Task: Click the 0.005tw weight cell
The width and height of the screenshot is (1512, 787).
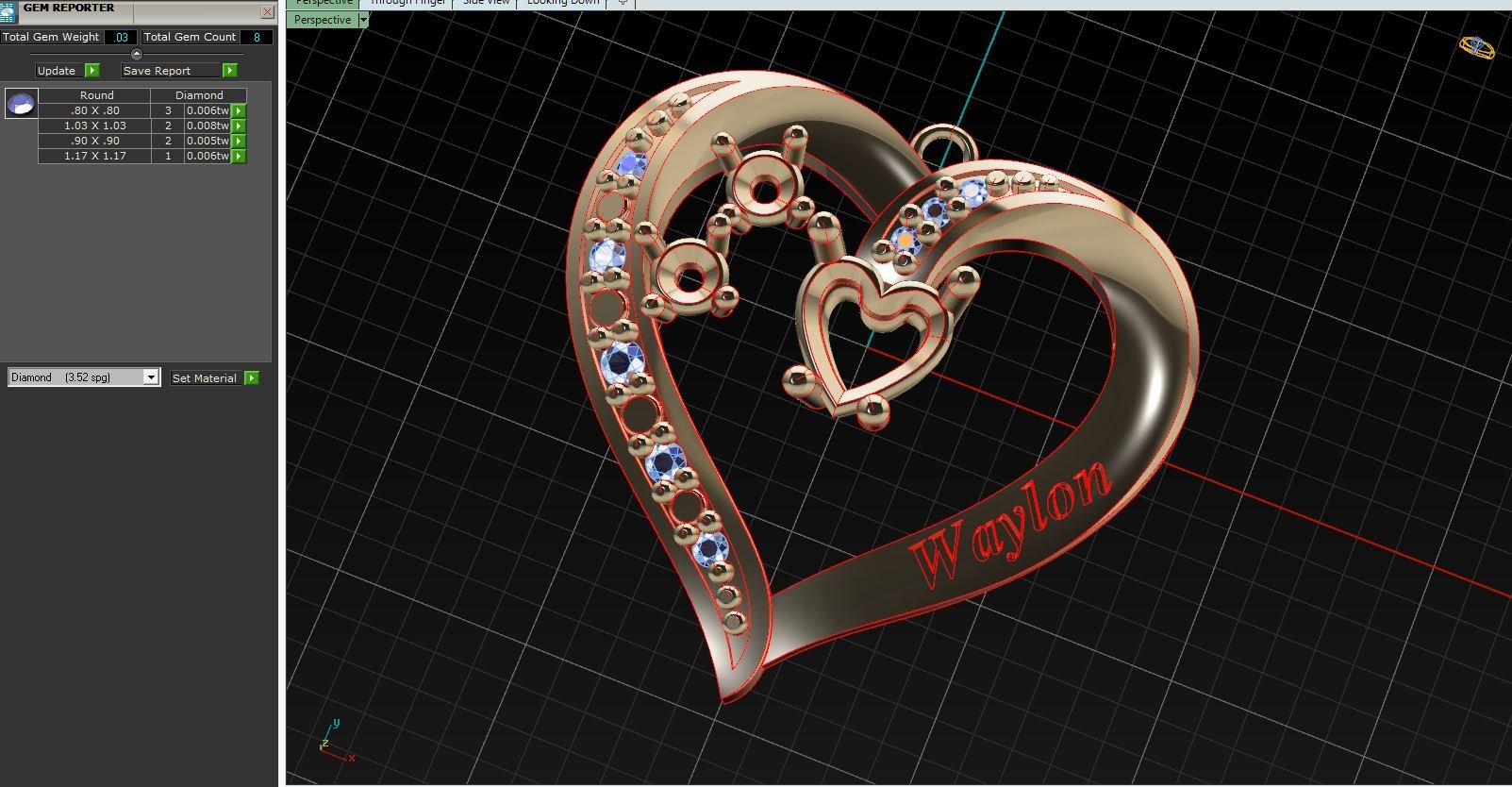Action: pos(208,141)
